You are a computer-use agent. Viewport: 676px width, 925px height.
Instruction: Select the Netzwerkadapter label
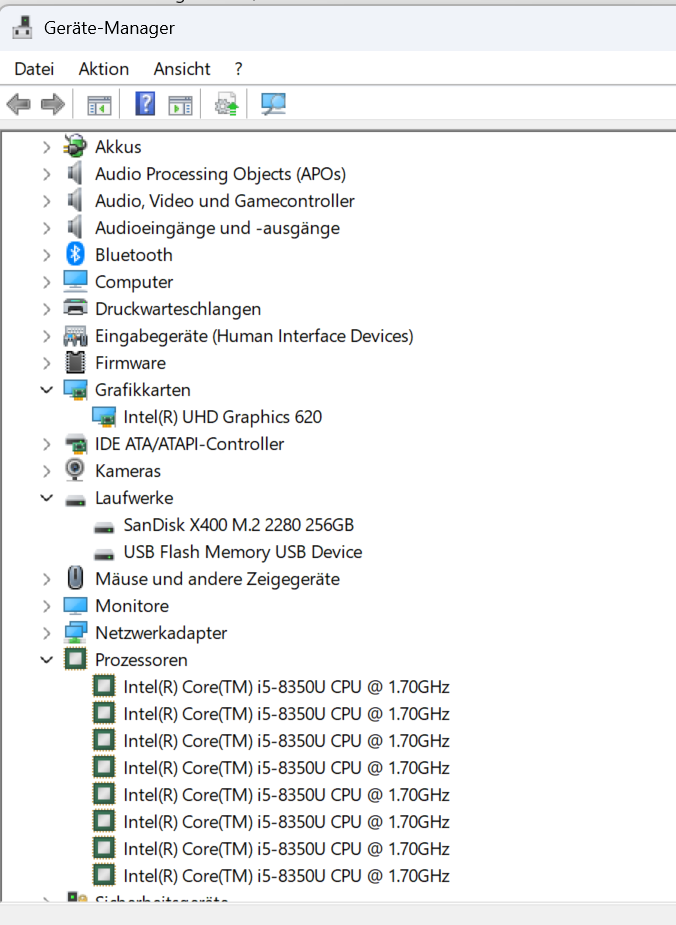[161, 633]
